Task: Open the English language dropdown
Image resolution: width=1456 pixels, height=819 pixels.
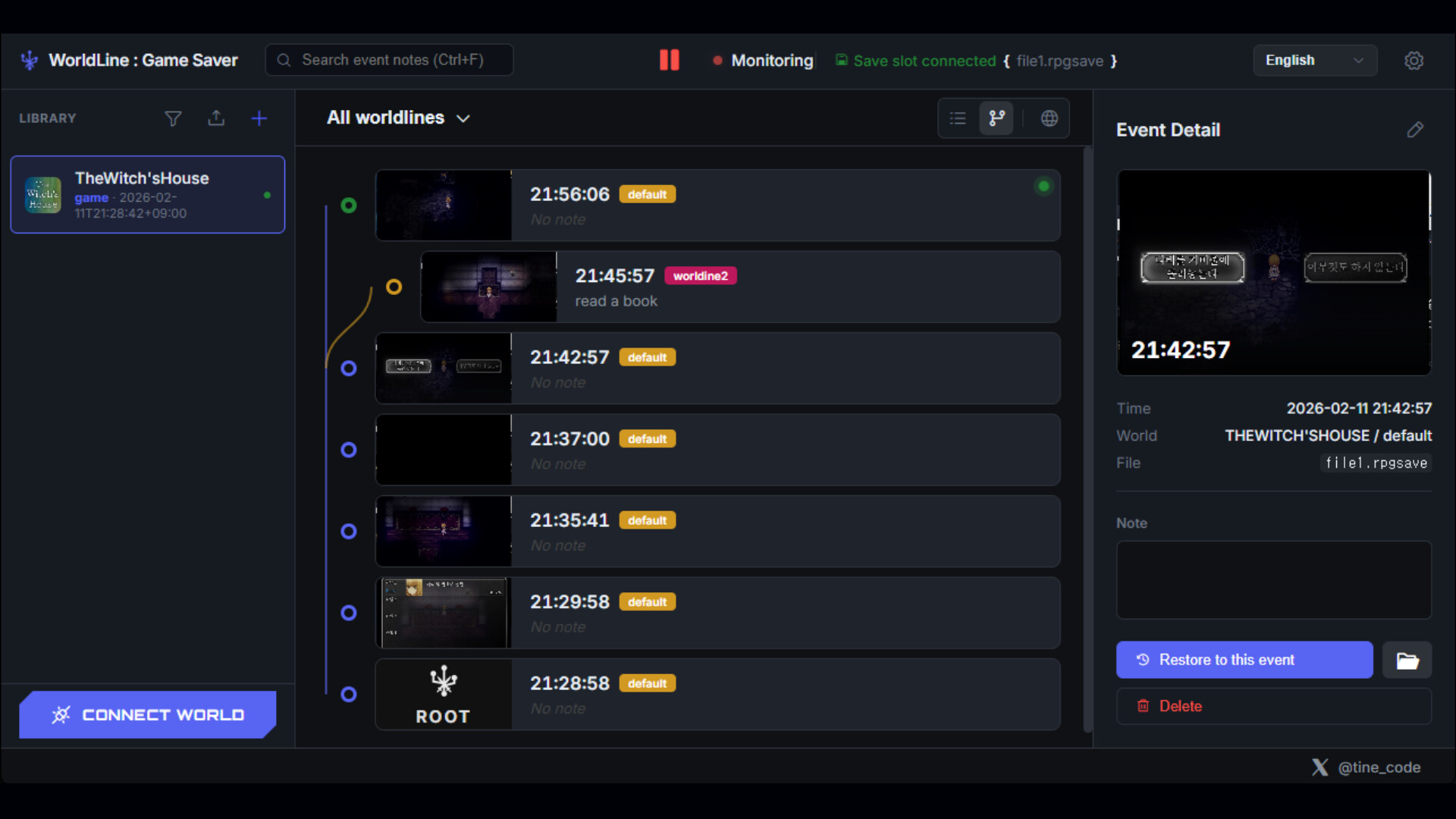Action: coord(1315,60)
